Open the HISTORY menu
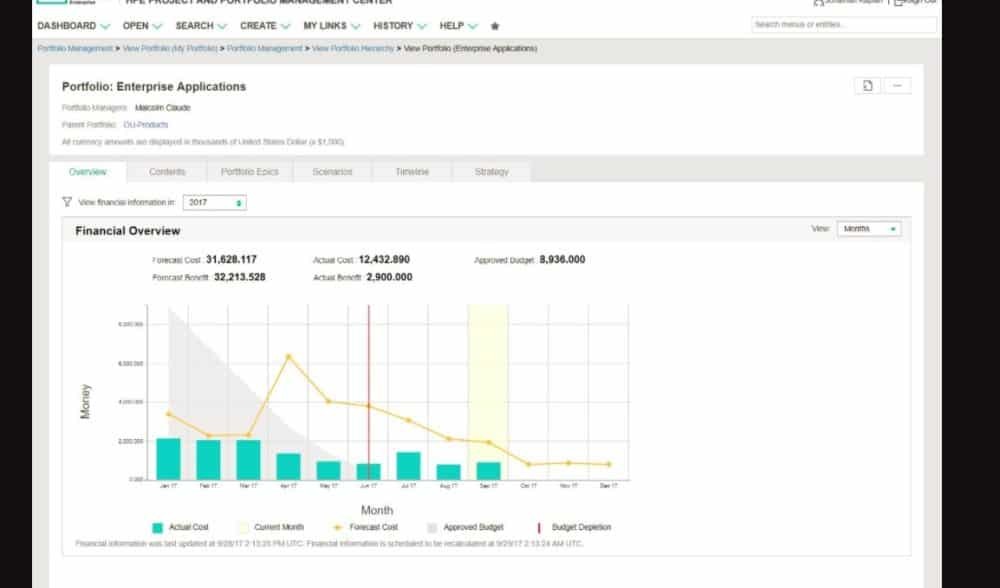 400,25
